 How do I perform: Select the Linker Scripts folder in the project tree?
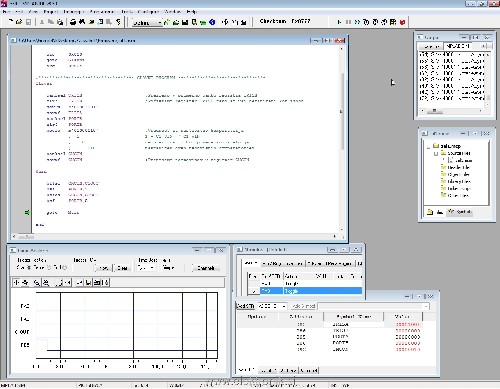(455, 188)
